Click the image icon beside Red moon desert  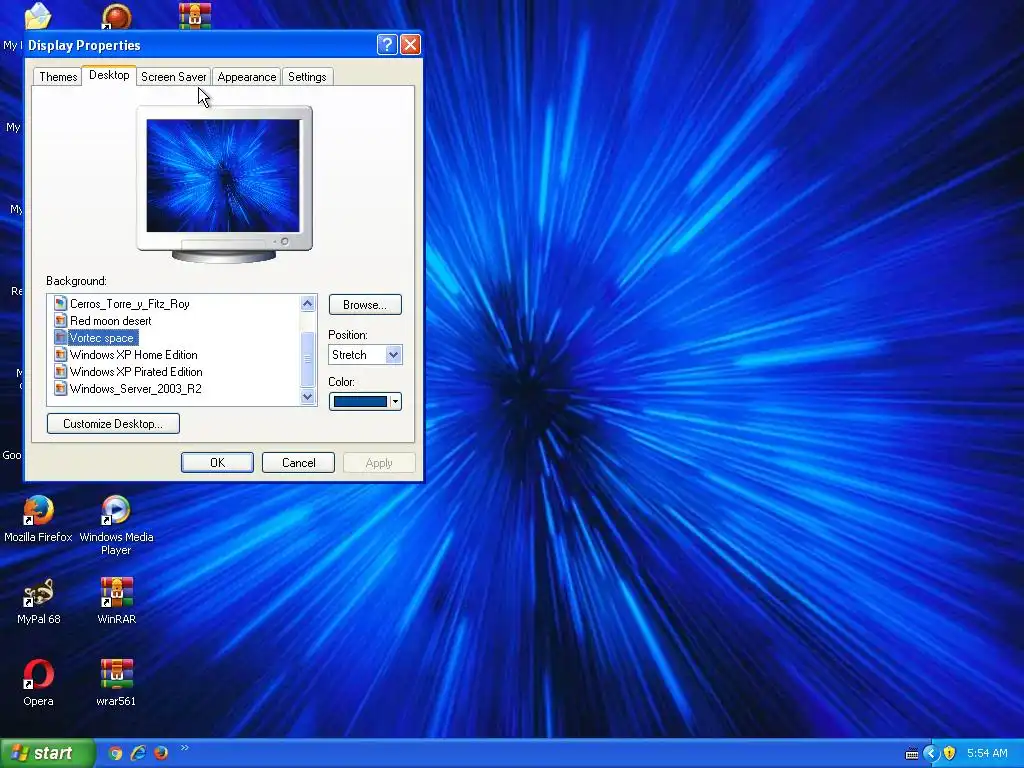(x=60, y=321)
